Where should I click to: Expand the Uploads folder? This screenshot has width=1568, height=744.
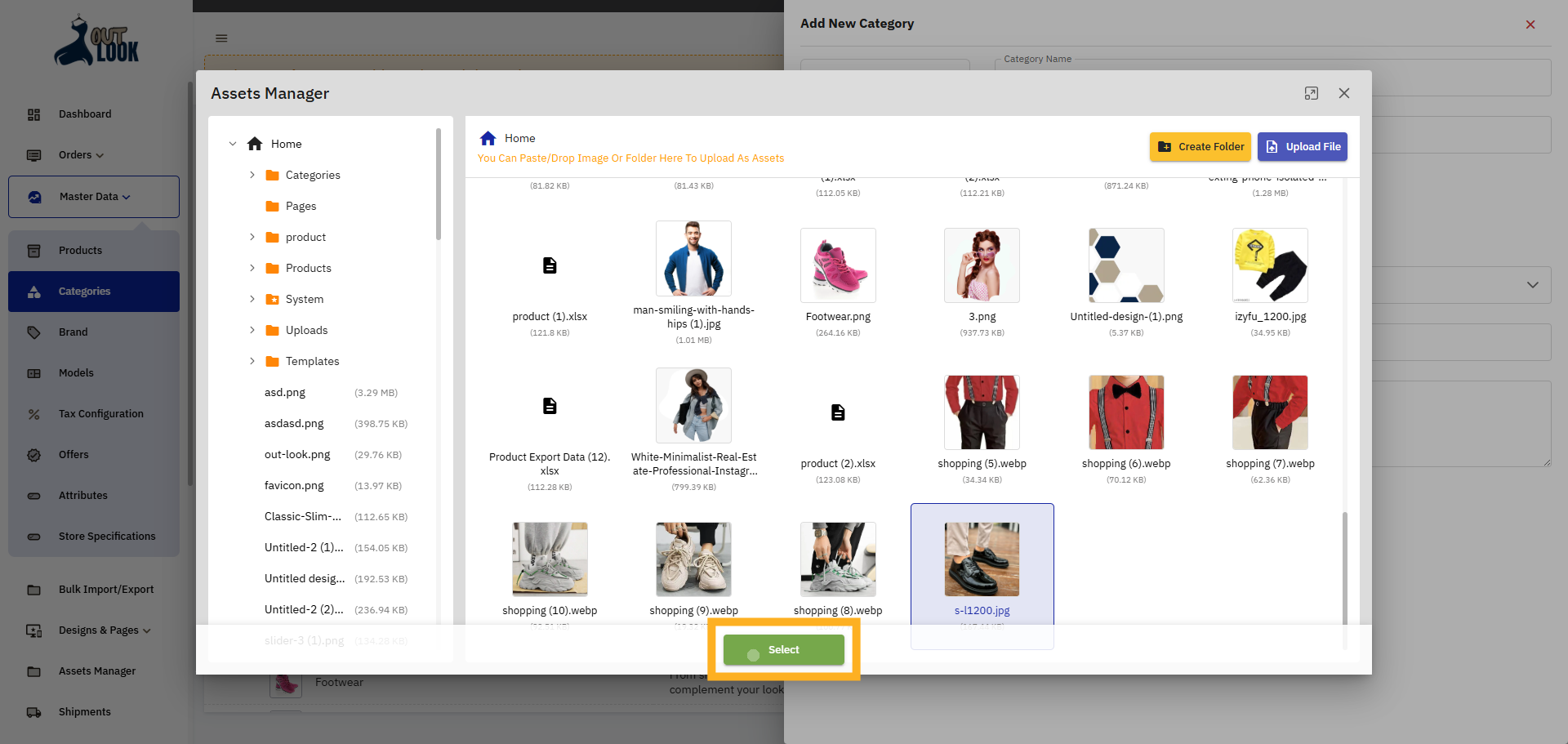tap(252, 330)
